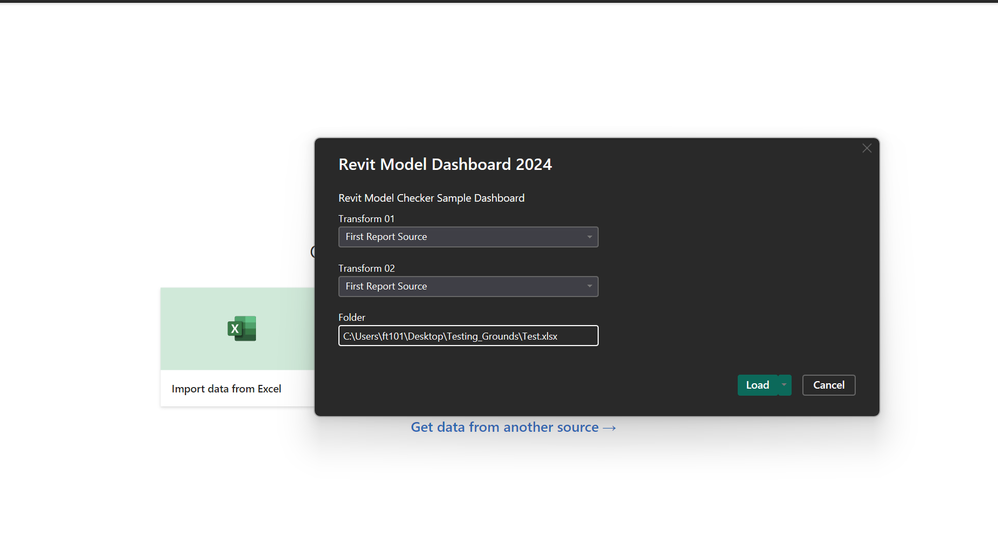Click the Load button
998x558 pixels.
tap(757, 385)
